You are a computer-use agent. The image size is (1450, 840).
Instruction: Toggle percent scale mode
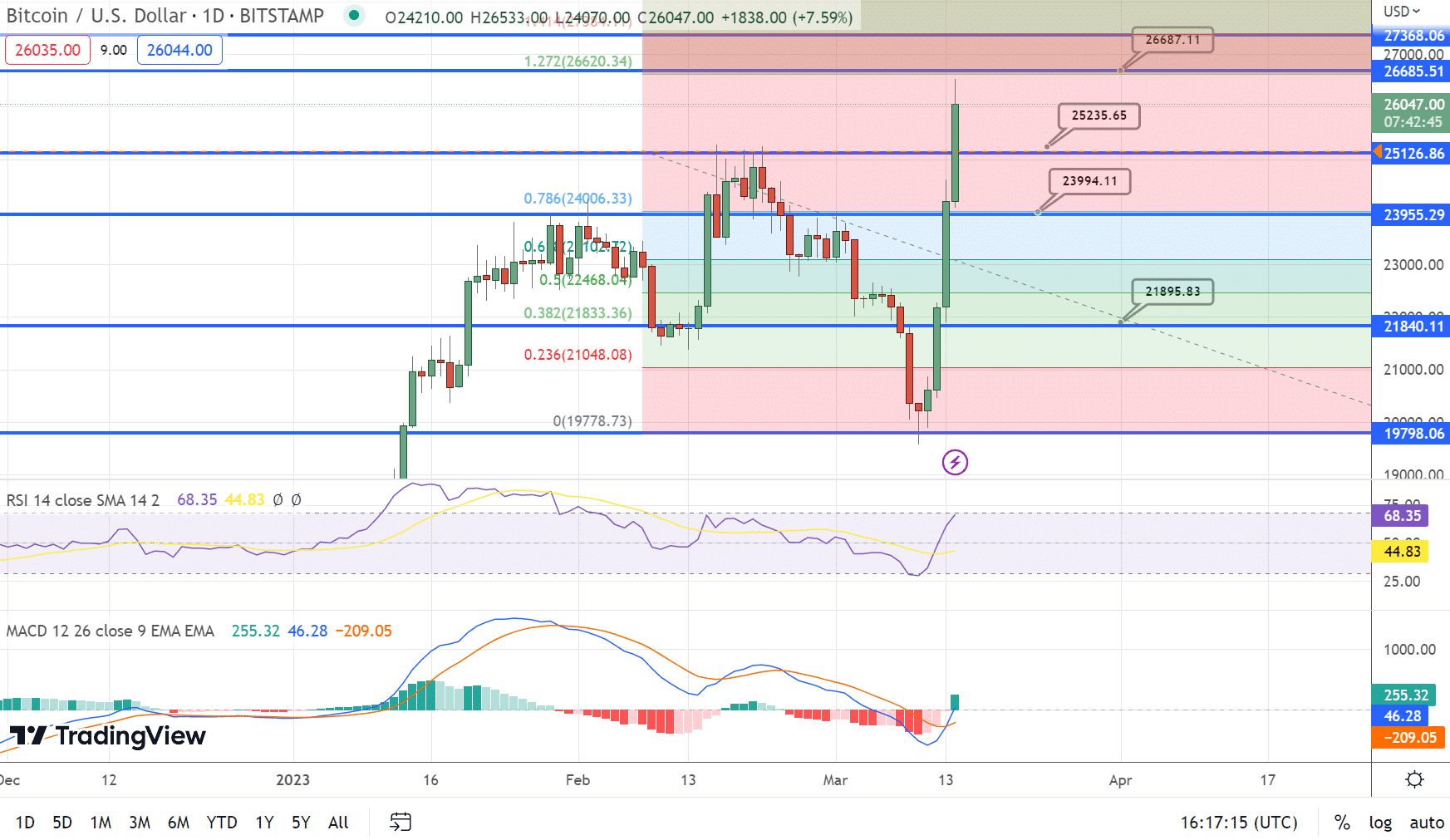point(1342,822)
